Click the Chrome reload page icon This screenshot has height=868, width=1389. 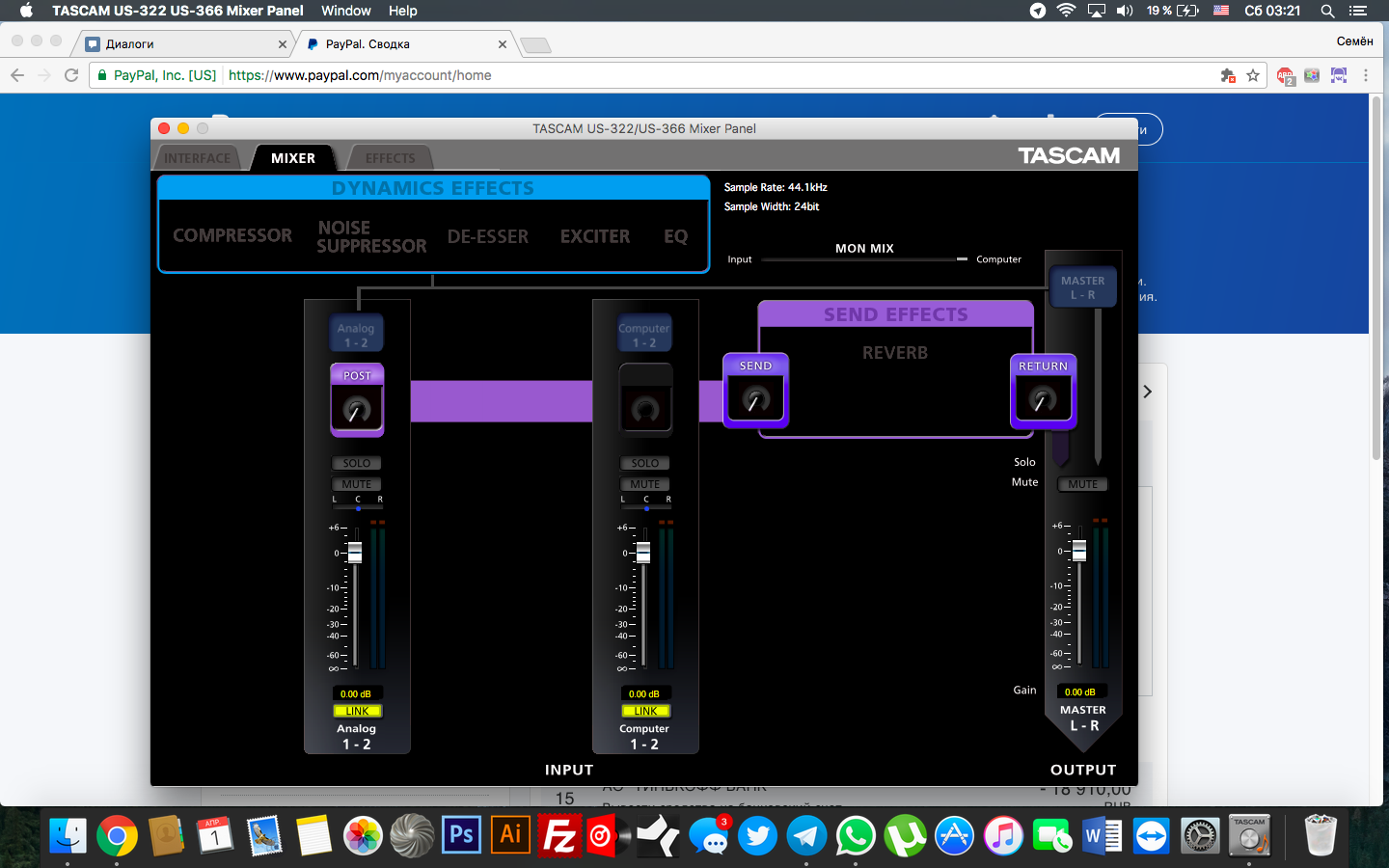(71, 75)
